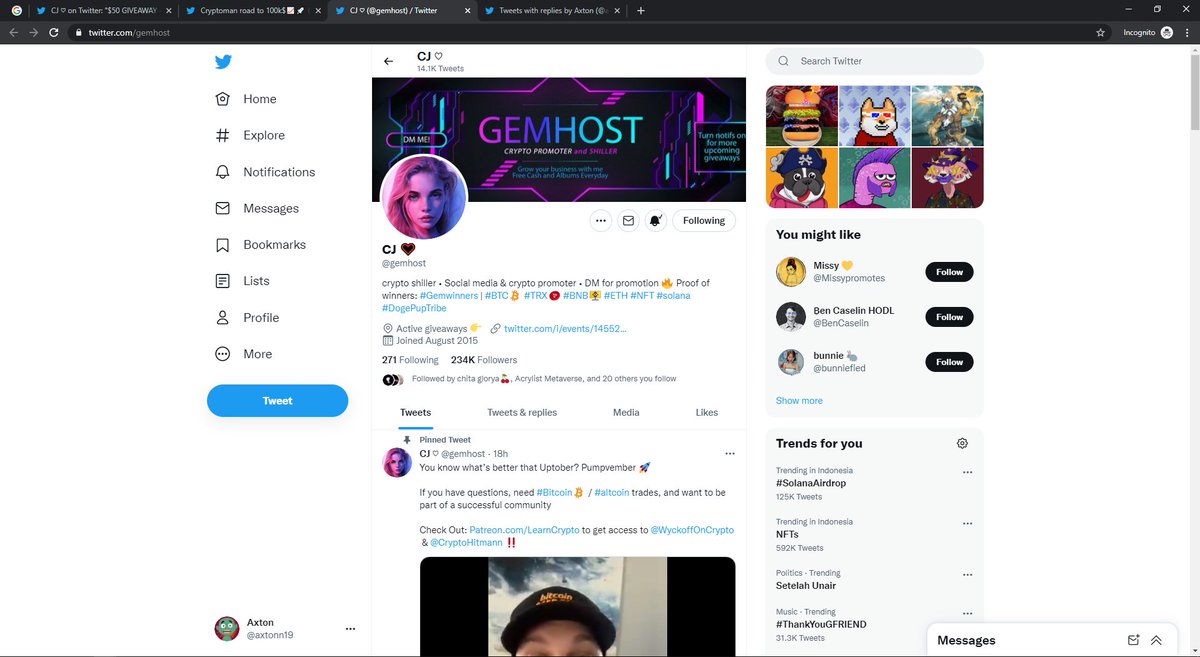Screen dimensions: 1200x657
Task: Open the @CryptoHitmann mention
Action: 466,543
